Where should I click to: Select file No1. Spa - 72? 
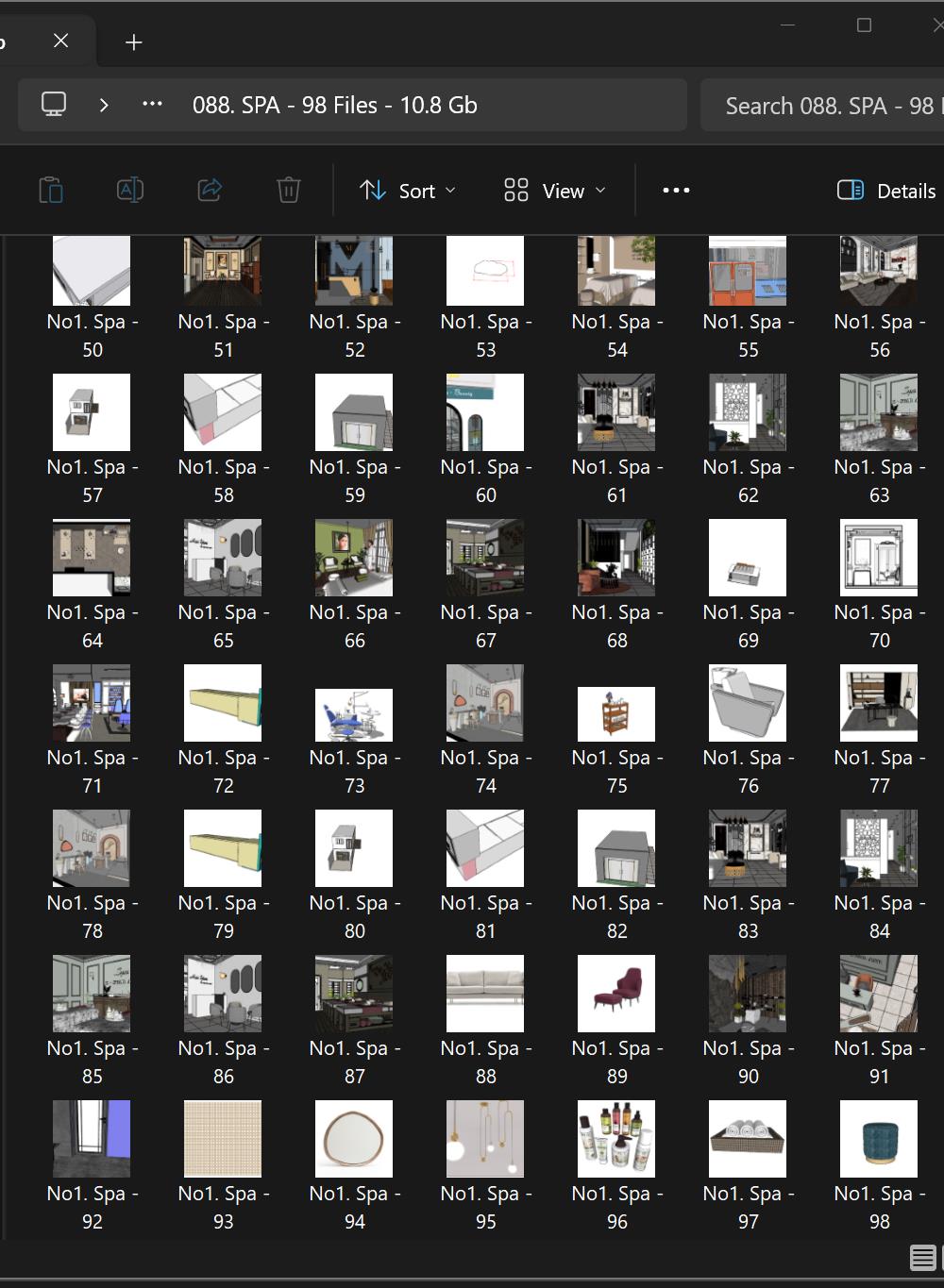tap(223, 731)
